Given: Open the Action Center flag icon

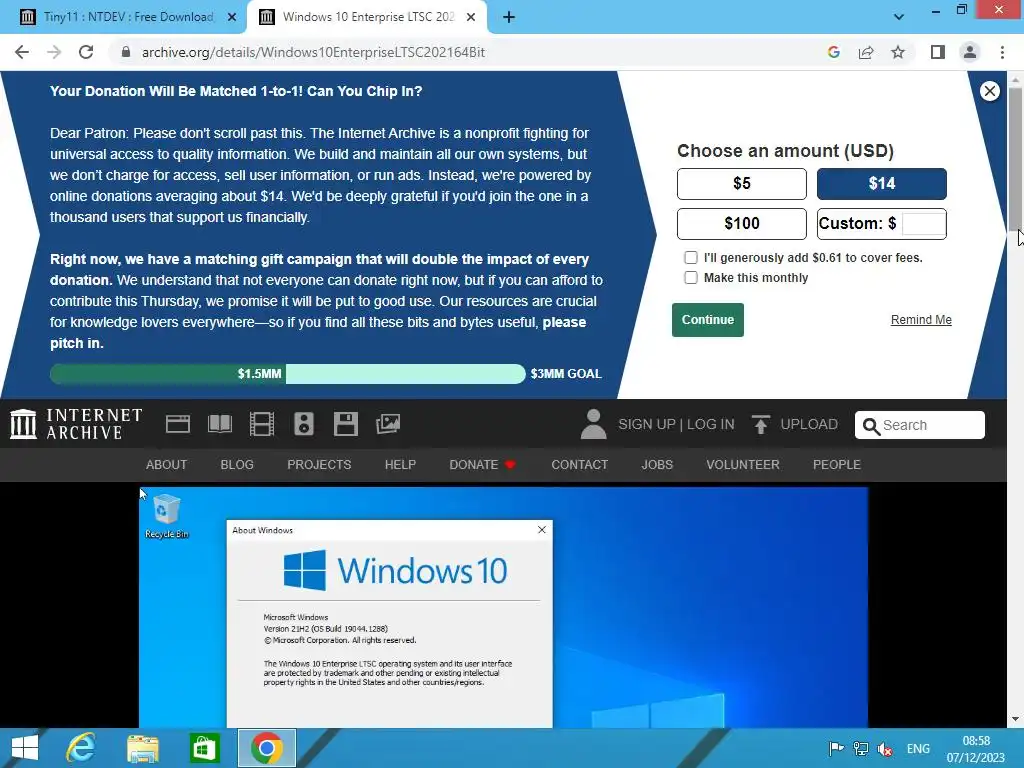Looking at the screenshot, I should point(836,748).
